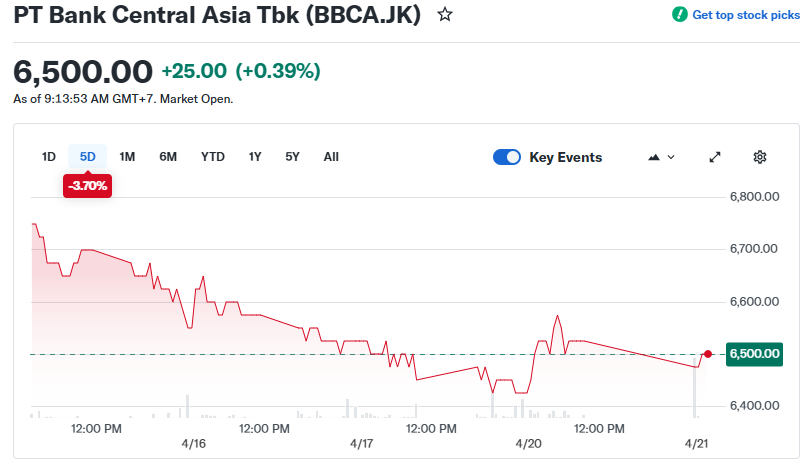Image resolution: width=808 pixels, height=468 pixels.
Task: Select the 5Y time range
Action: click(x=292, y=157)
